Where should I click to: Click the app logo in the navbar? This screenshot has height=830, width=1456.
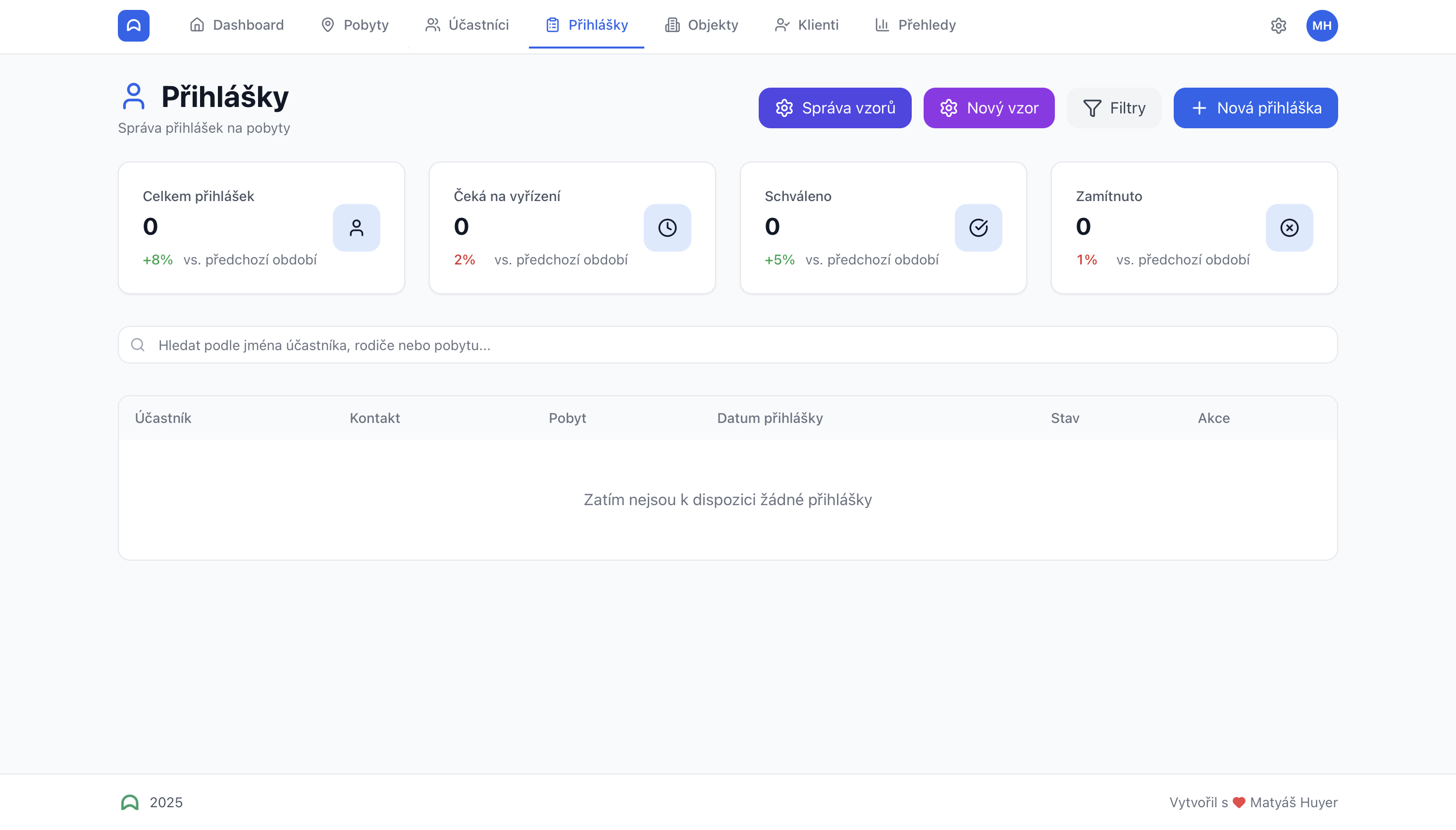(x=133, y=26)
